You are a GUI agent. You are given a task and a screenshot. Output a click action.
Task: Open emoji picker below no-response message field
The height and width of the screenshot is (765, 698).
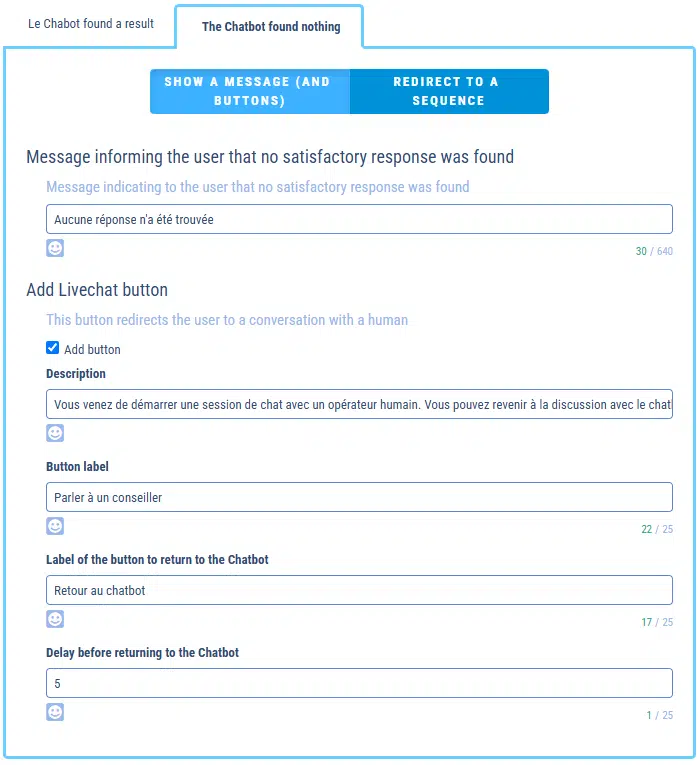(x=56, y=247)
